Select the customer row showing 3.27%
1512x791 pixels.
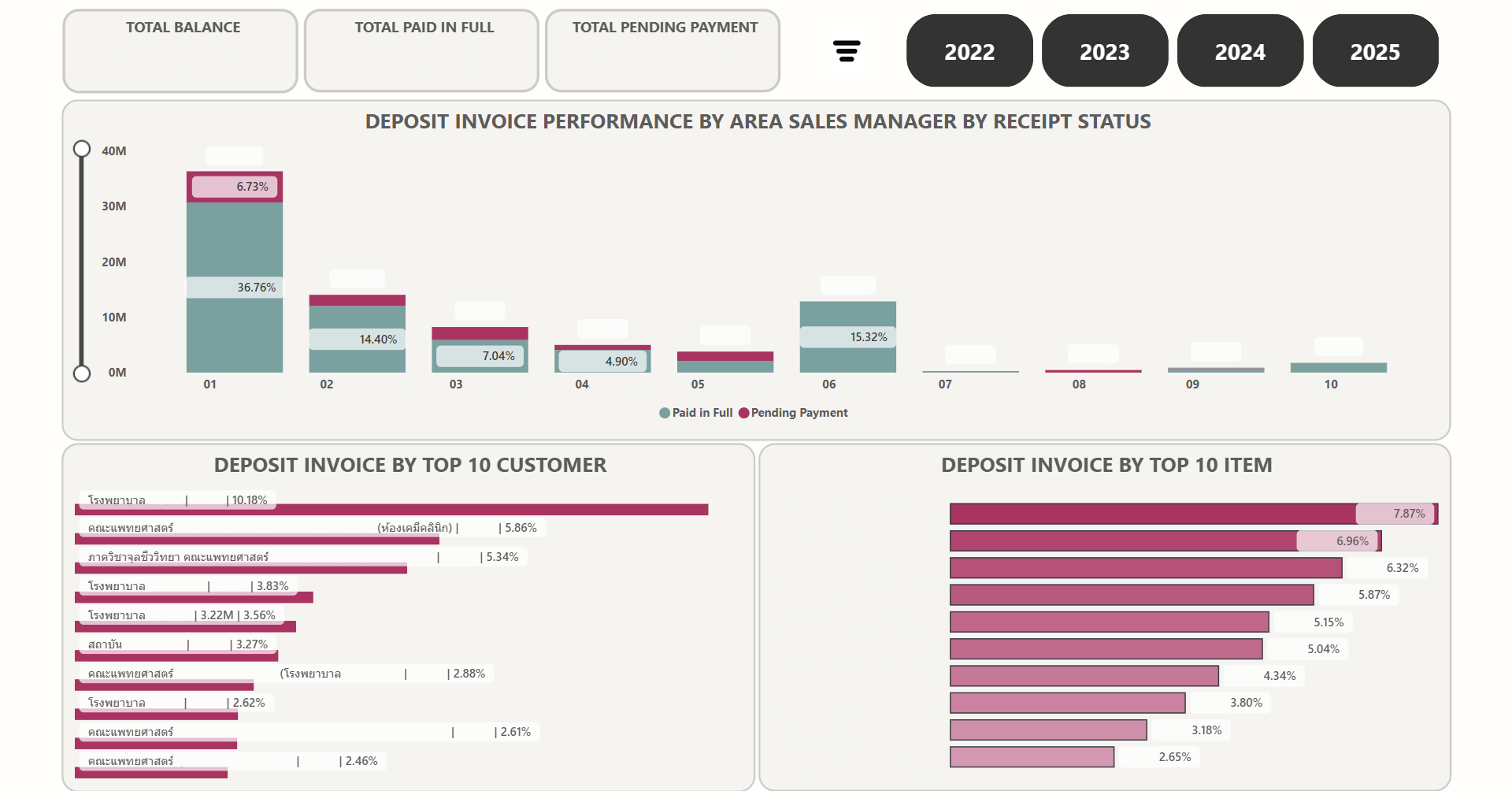coord(176,655)
